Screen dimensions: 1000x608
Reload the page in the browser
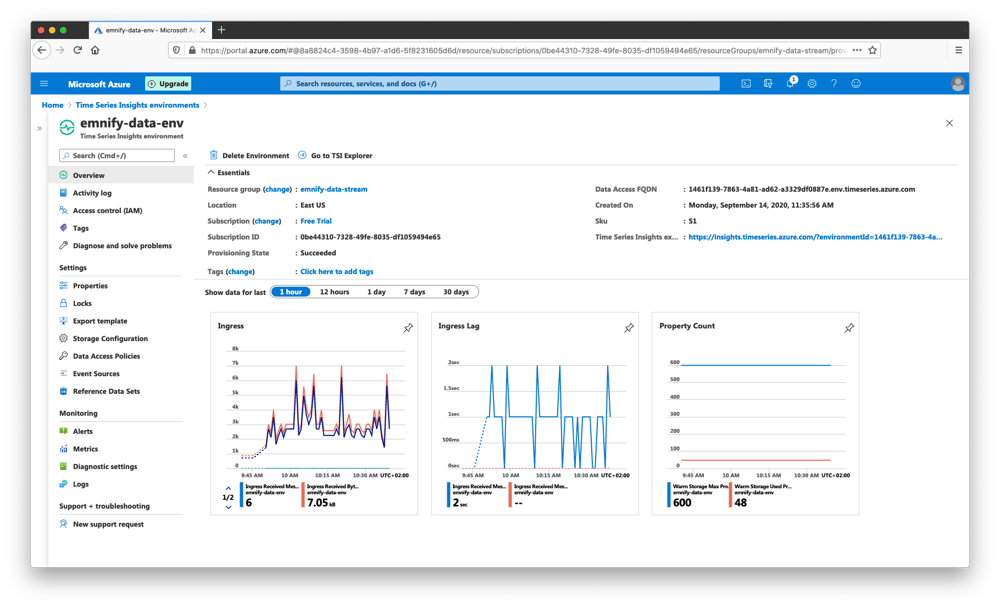click(77, 50)
